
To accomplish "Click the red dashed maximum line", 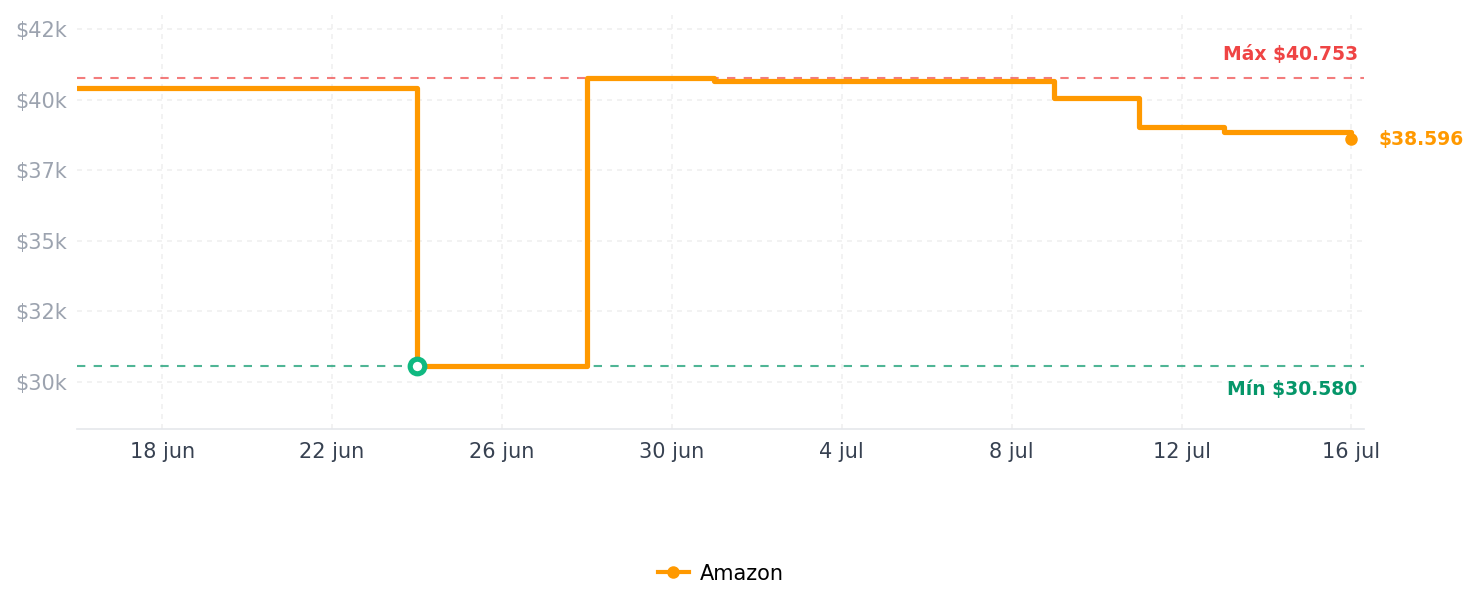I will tap(720, 78).
